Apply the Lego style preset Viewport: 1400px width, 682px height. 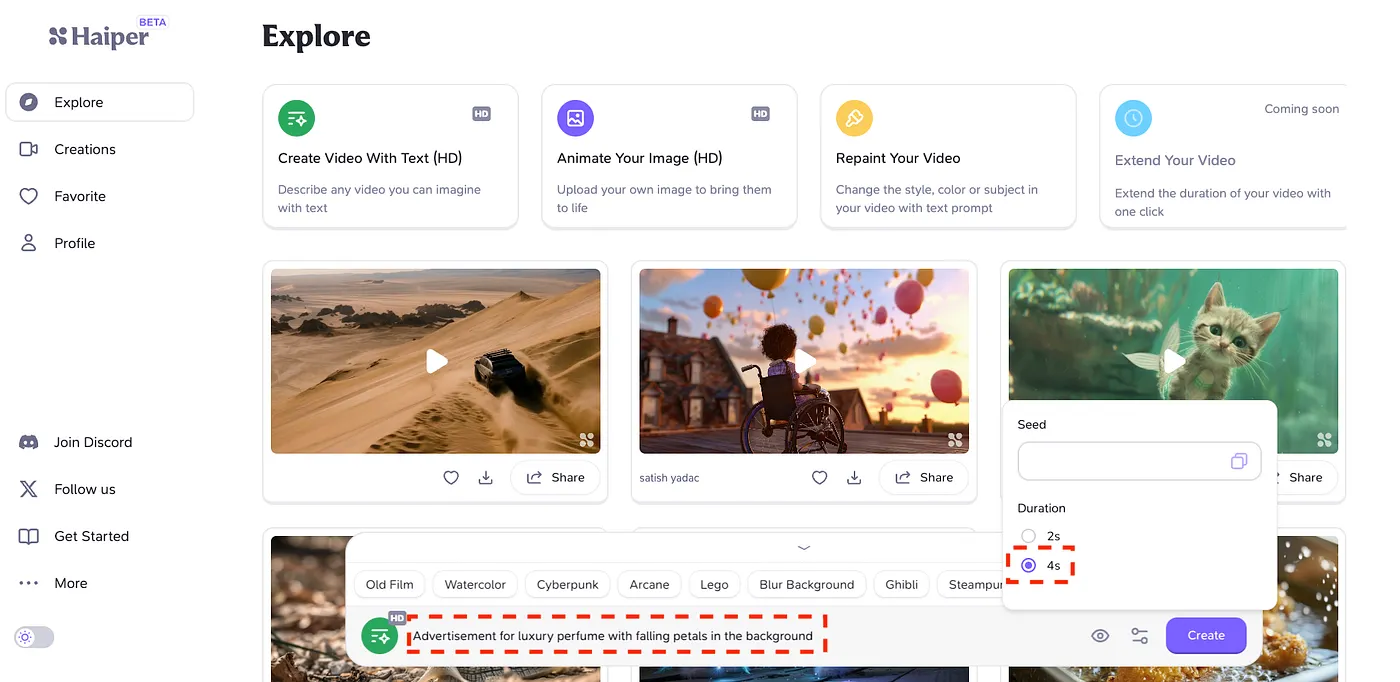click(714, 584)
